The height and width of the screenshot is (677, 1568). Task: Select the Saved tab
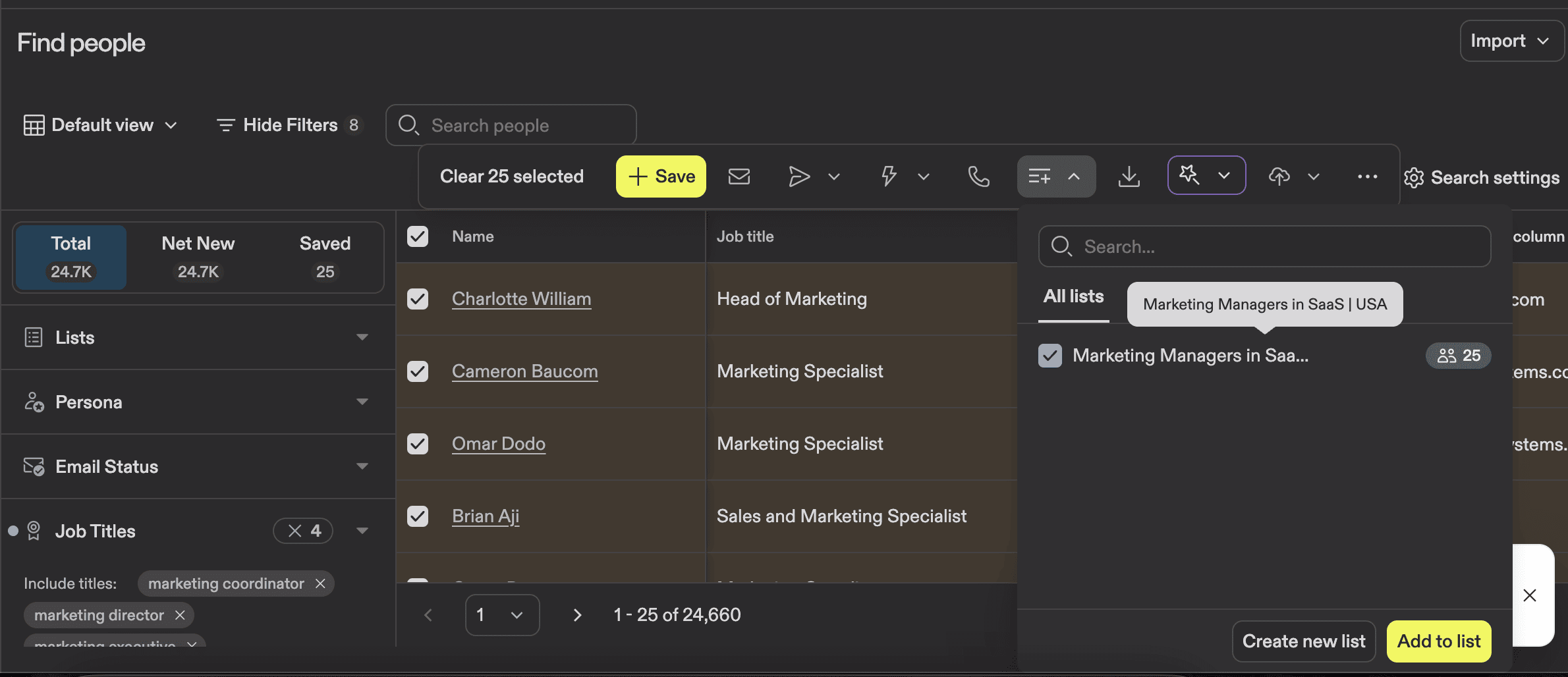[325, 257]
